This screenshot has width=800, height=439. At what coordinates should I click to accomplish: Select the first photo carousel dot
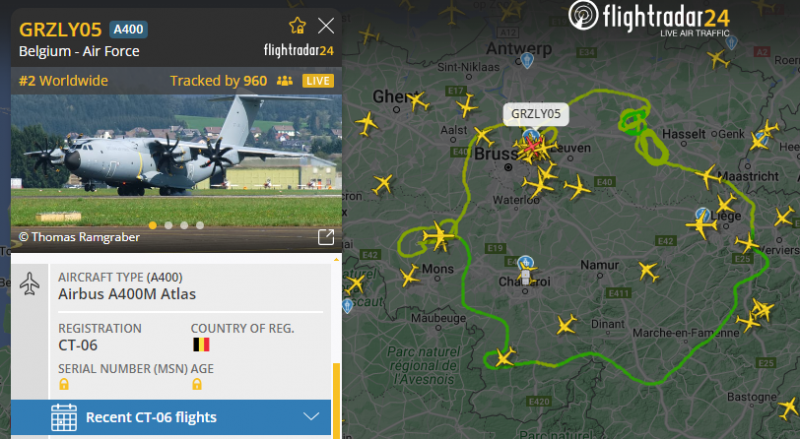[x=153, y=225]
